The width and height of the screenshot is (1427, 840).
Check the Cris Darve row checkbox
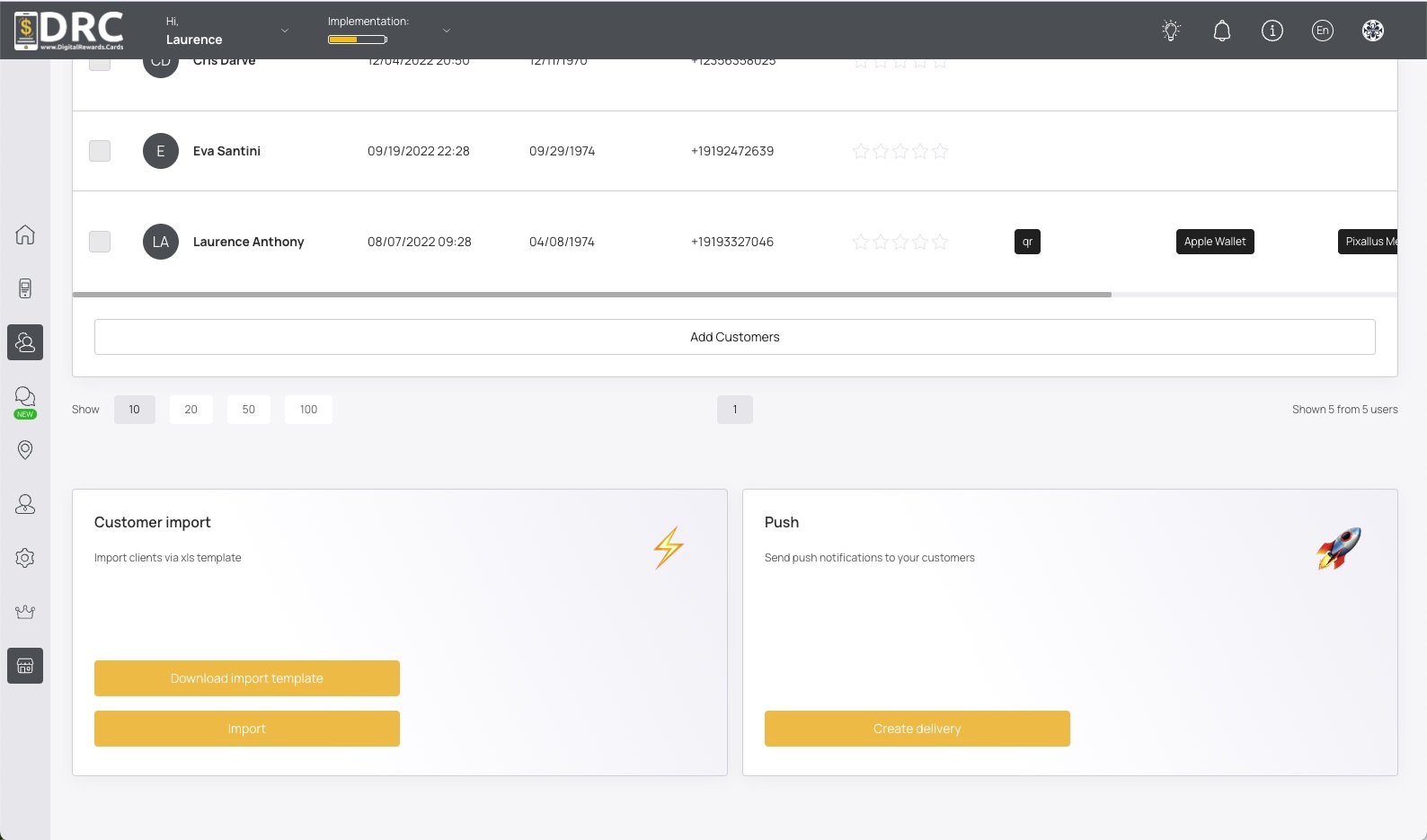100,64
